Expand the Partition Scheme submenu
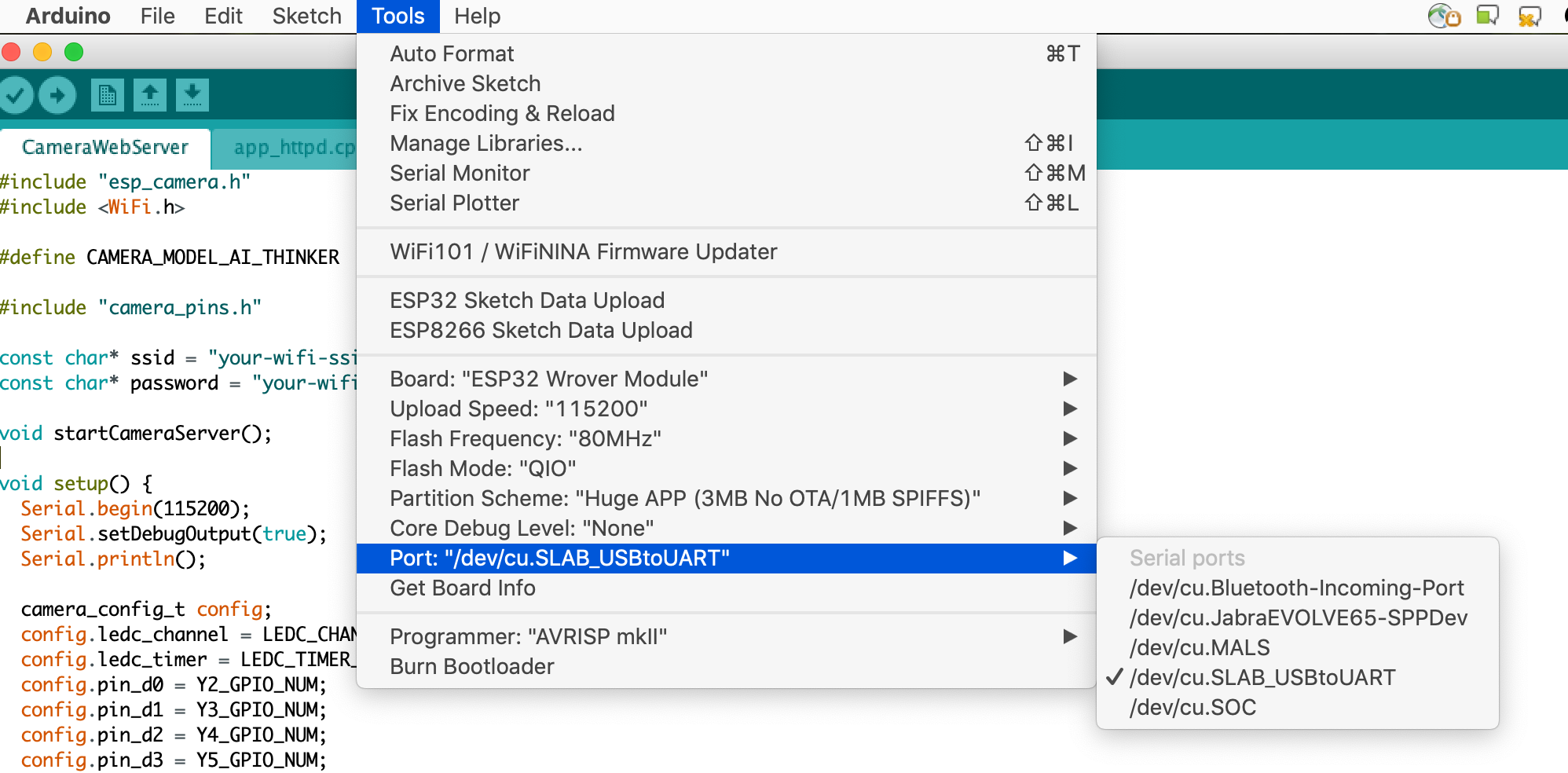 point(726,498)
